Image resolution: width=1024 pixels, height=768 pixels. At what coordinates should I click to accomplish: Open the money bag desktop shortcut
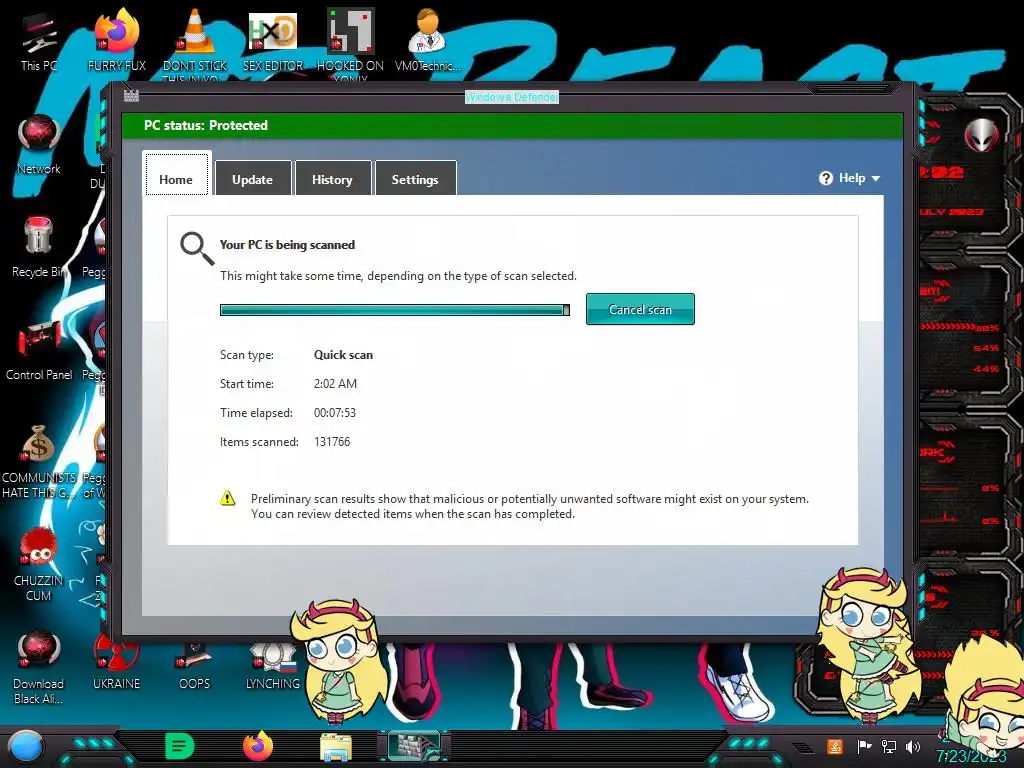pos(39,460)
